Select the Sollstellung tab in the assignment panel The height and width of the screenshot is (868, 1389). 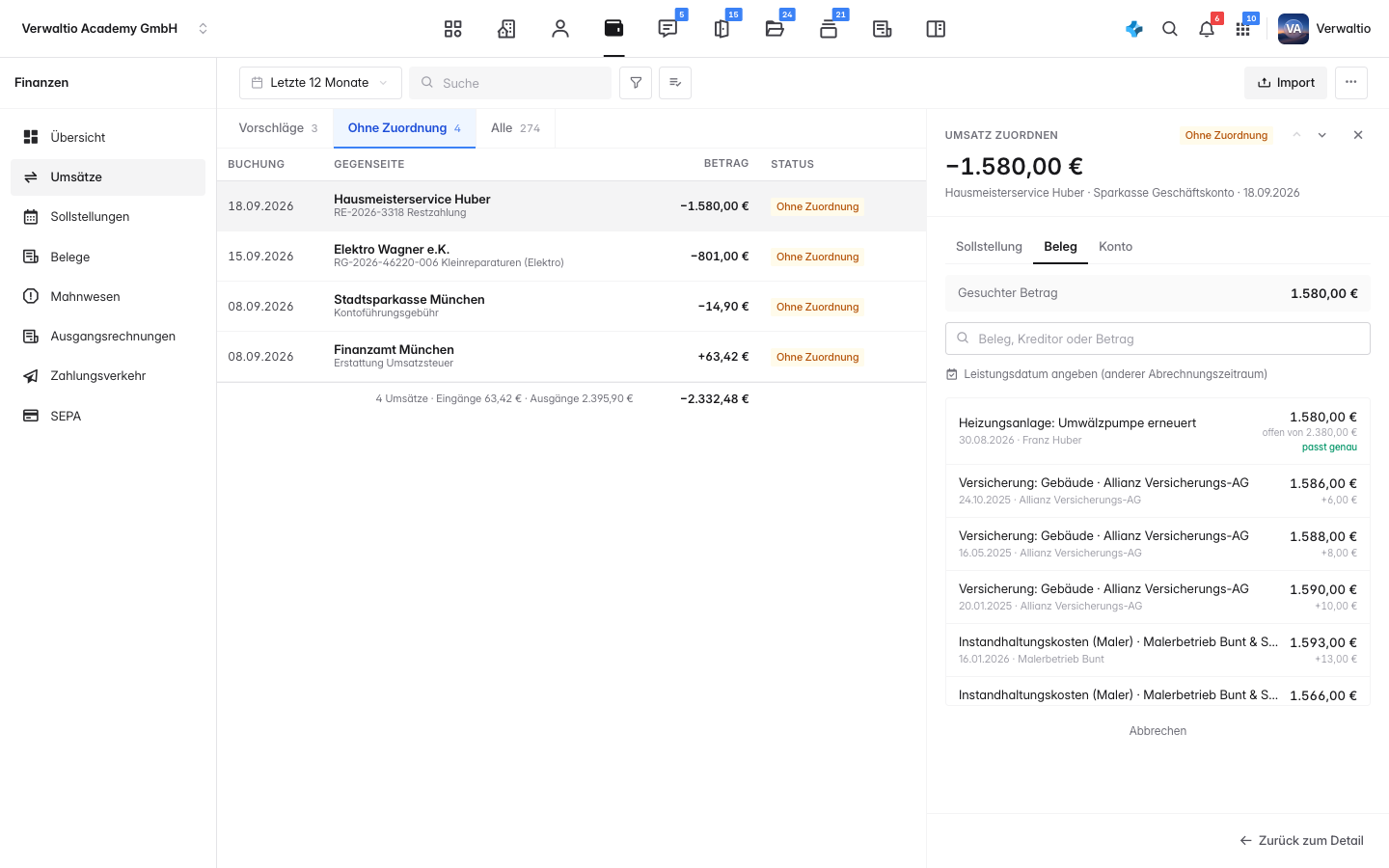click(x=989, y=247)
